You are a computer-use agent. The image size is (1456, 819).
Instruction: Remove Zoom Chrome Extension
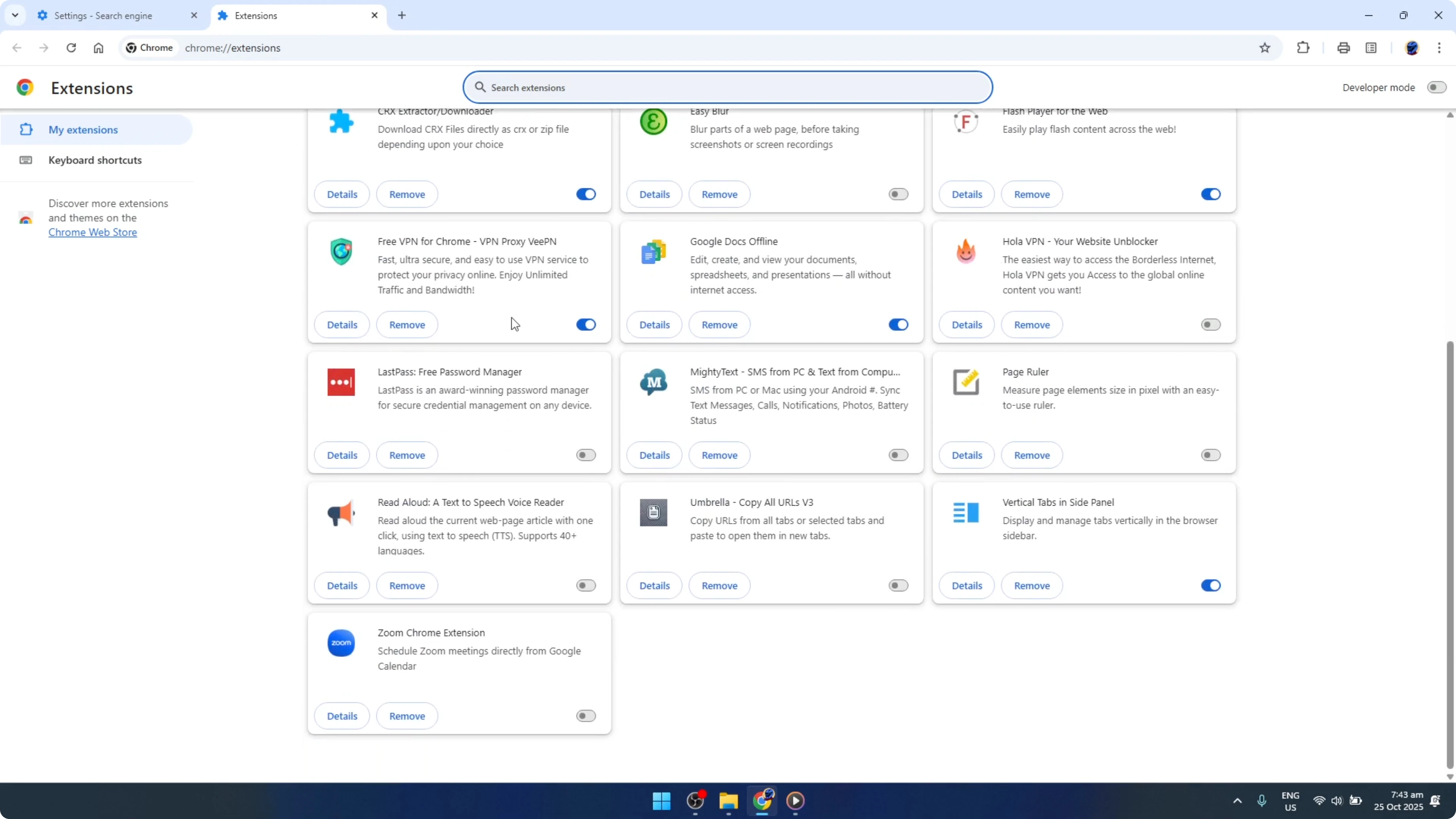click(407, 717)
